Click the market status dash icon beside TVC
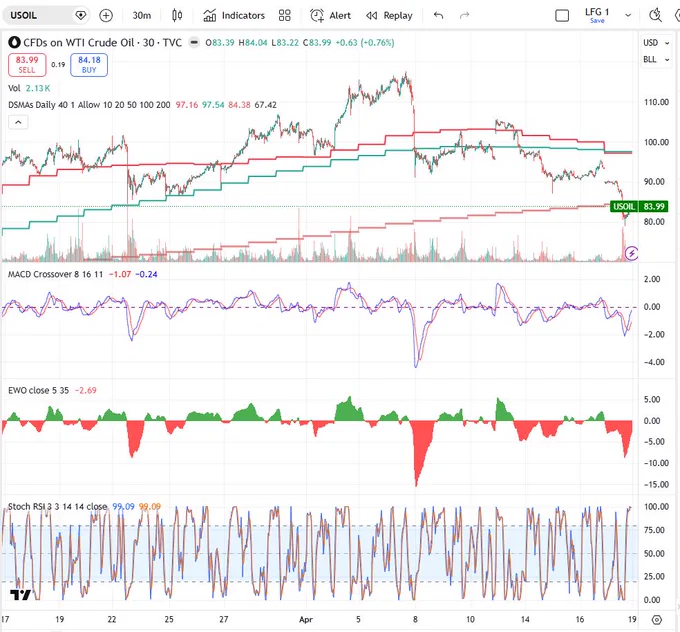 click(194, 43)
